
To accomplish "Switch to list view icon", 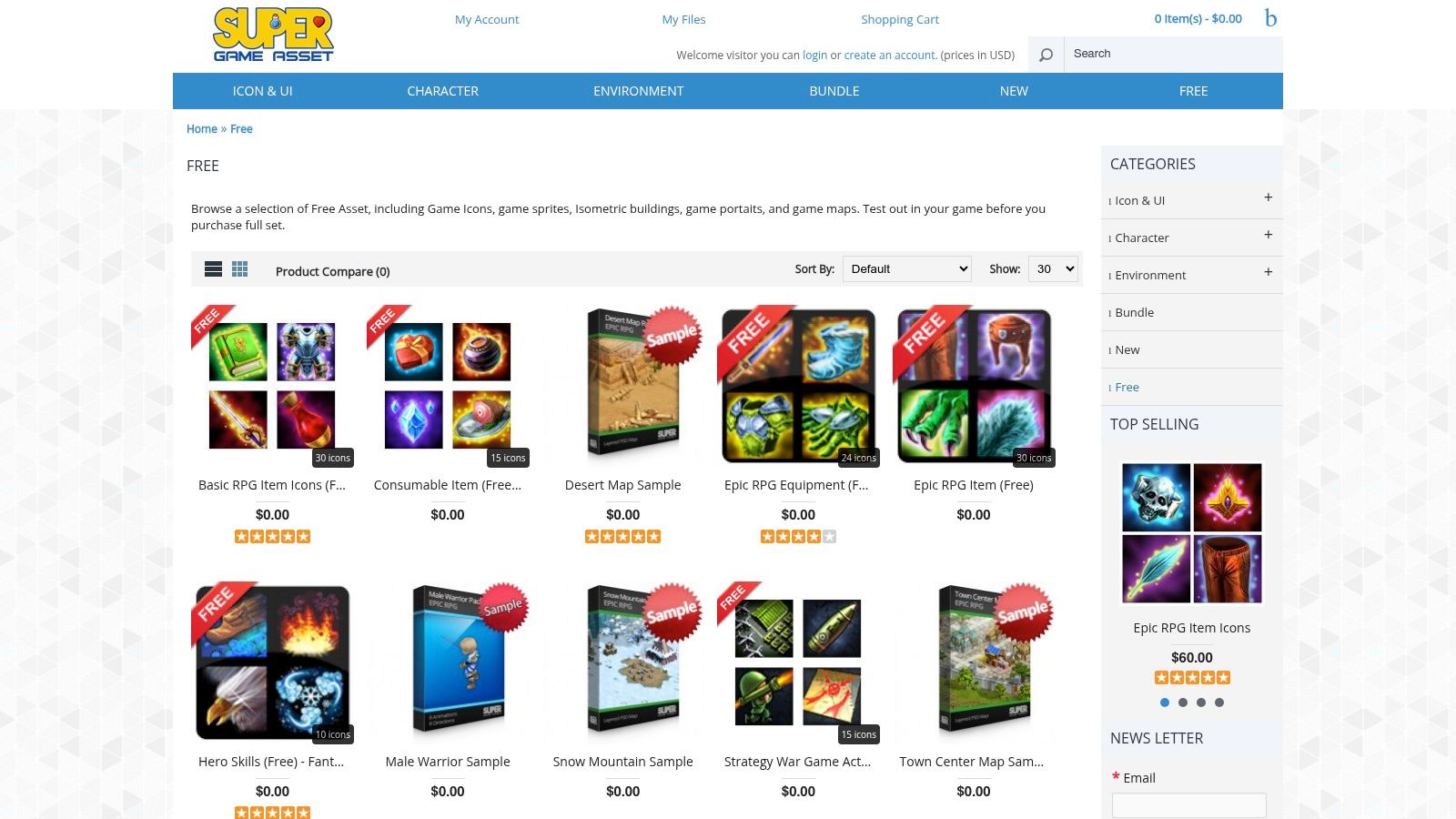I will 213,268.
